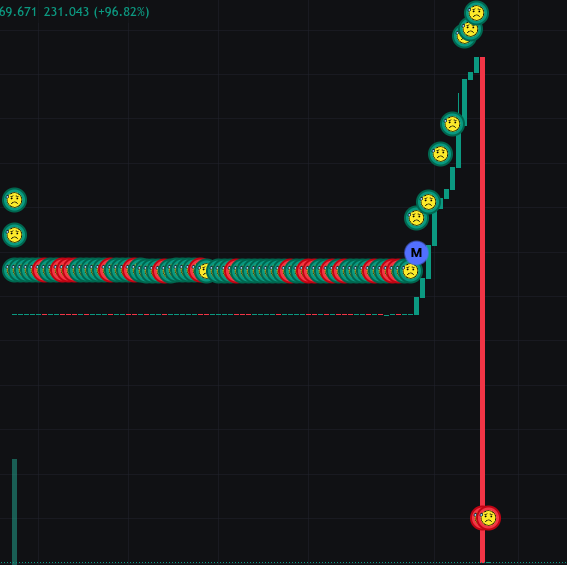Click the lower of two stacked left-edge sad face markers
Screen dimensions: 567x565
(14, 235)
